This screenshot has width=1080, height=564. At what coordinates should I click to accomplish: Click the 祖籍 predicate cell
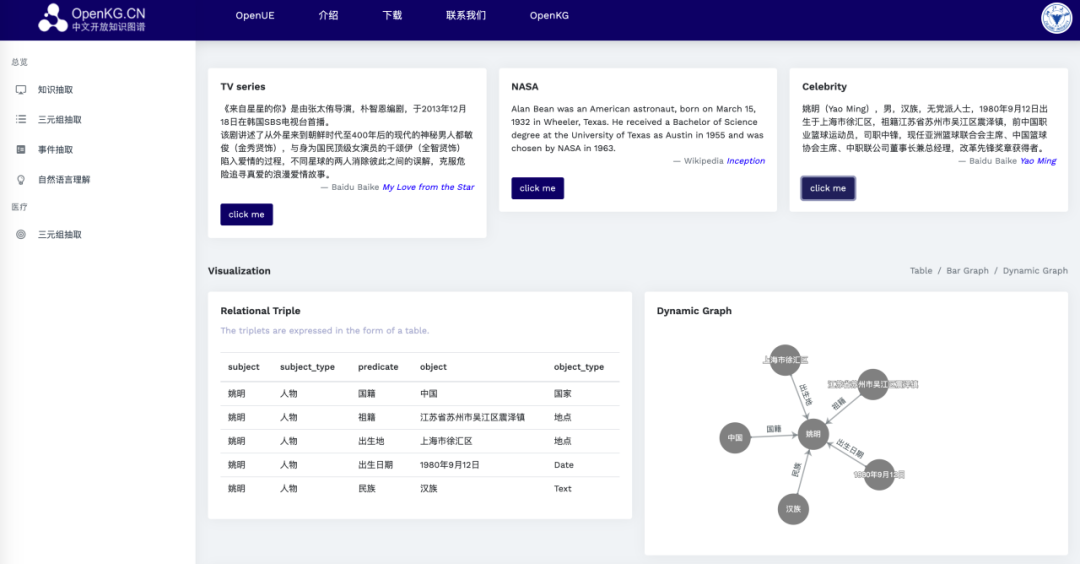pyautogui.click(x=366, y=417)
